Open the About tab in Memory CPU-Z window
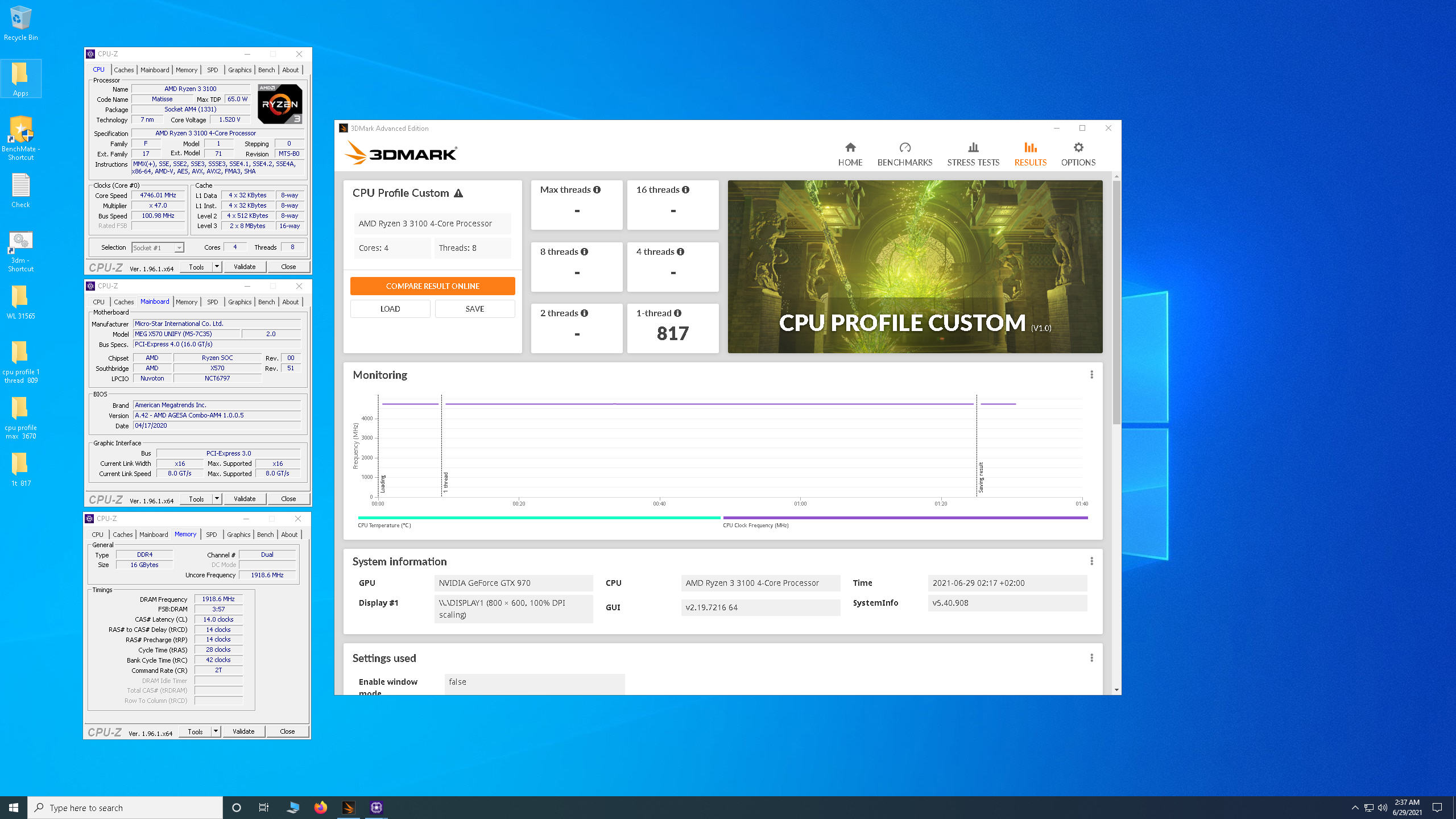Viewport: 1456px width, 819px height. (289, 535)
